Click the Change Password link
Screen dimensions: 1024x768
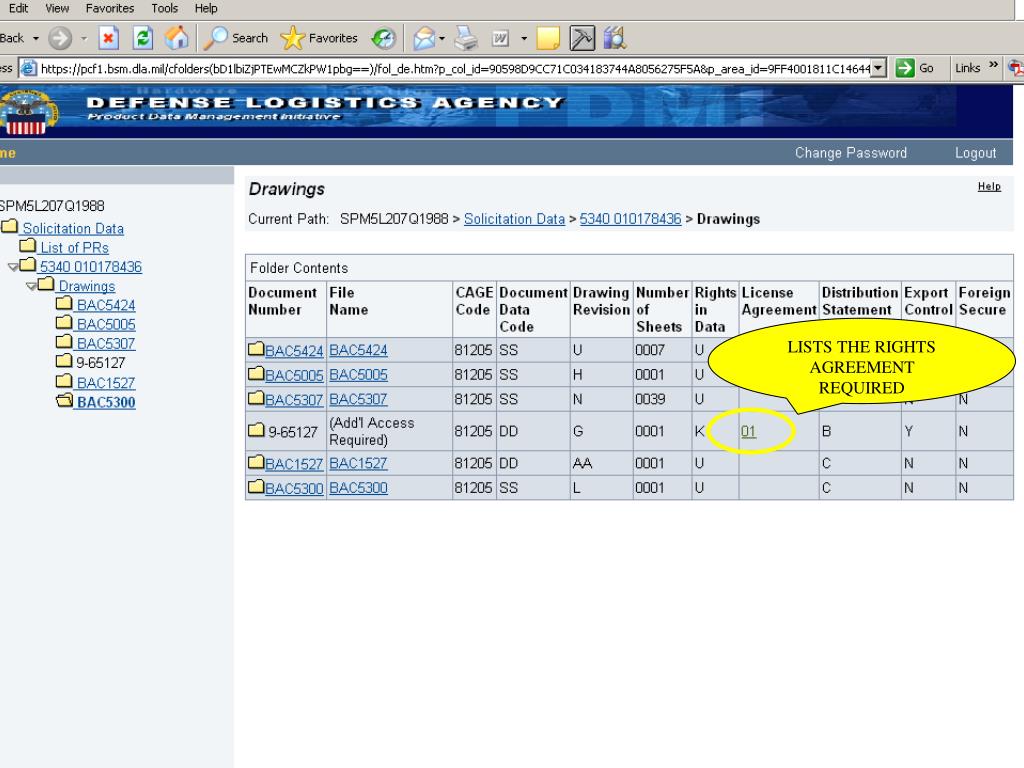click(850, 153)
